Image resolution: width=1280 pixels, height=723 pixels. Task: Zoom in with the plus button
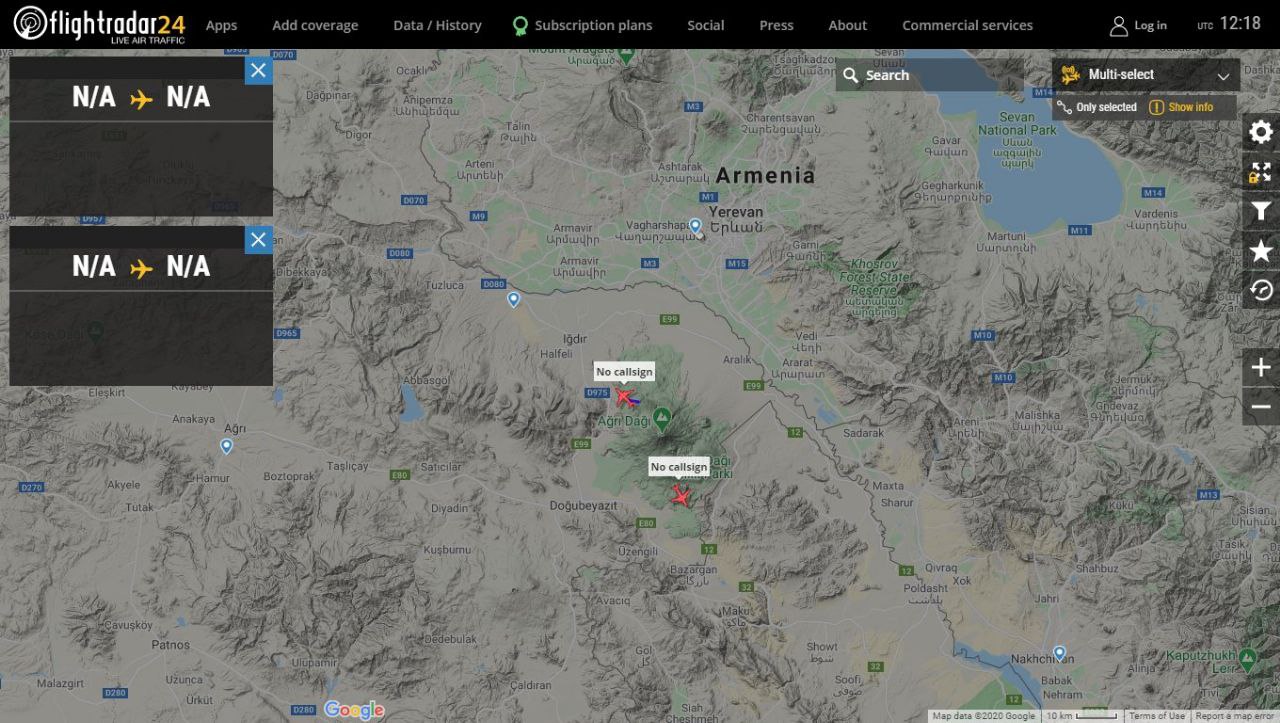(1261, 368)
